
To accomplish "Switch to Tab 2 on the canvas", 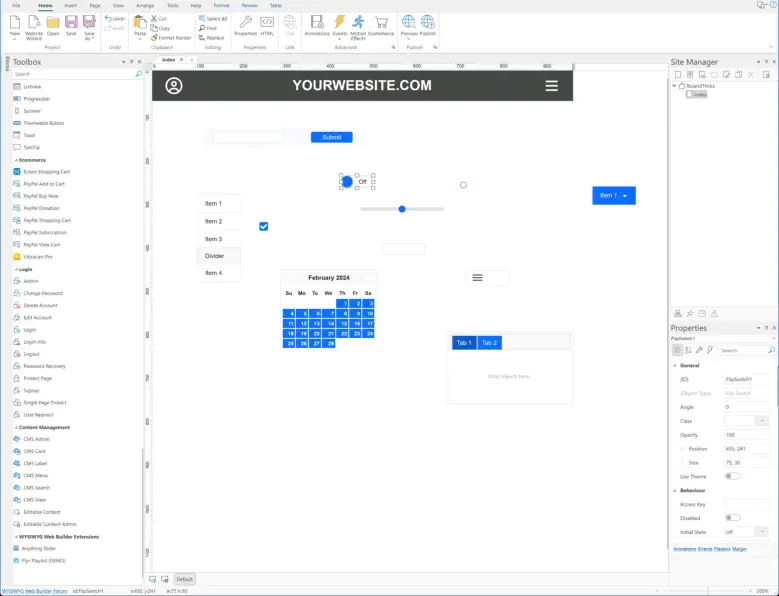I will 489,343.
